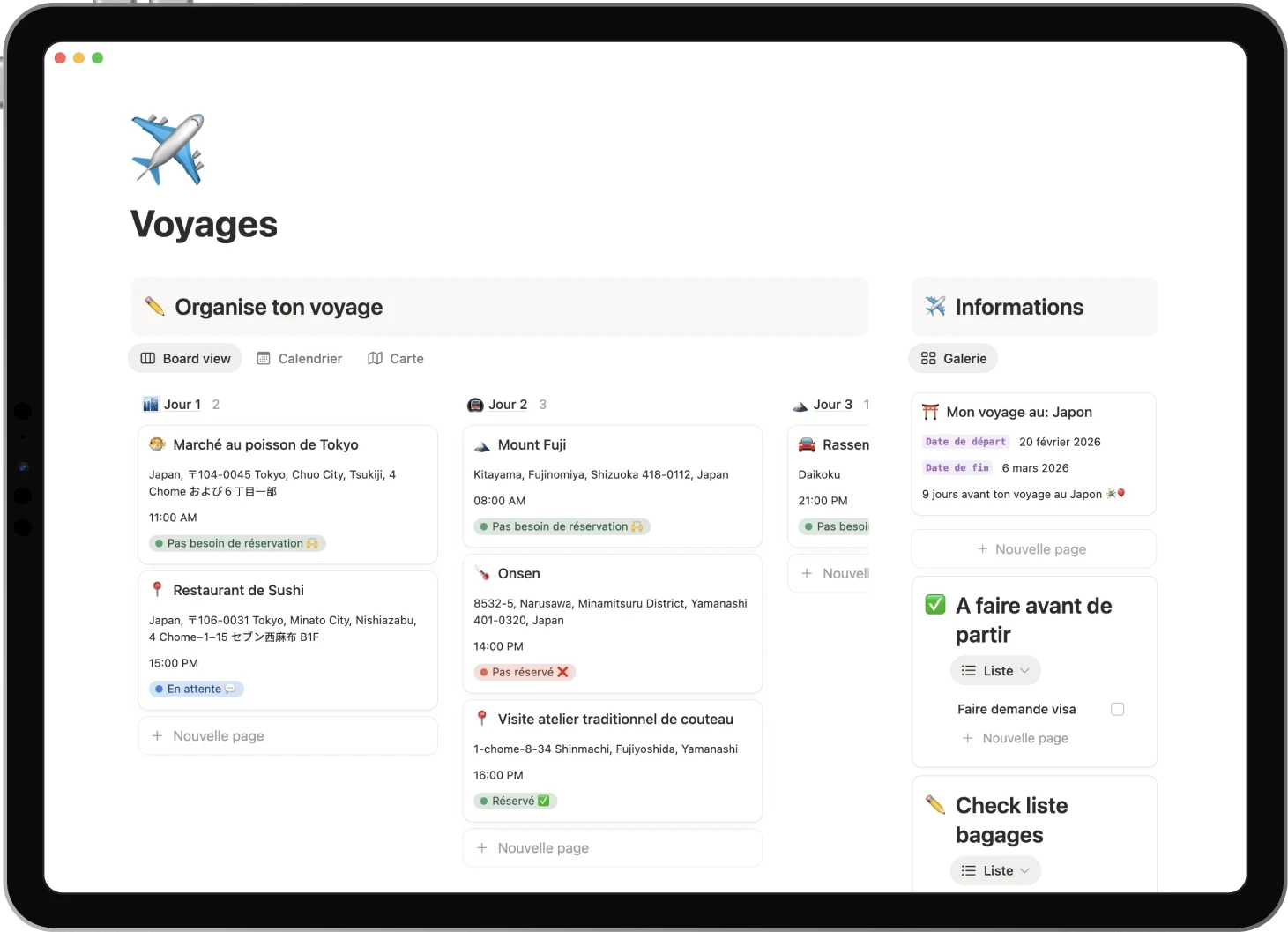Click plus icon under Faire demande visa
This screenshot has width=1288, height=932.
click(x=968, y=738)
